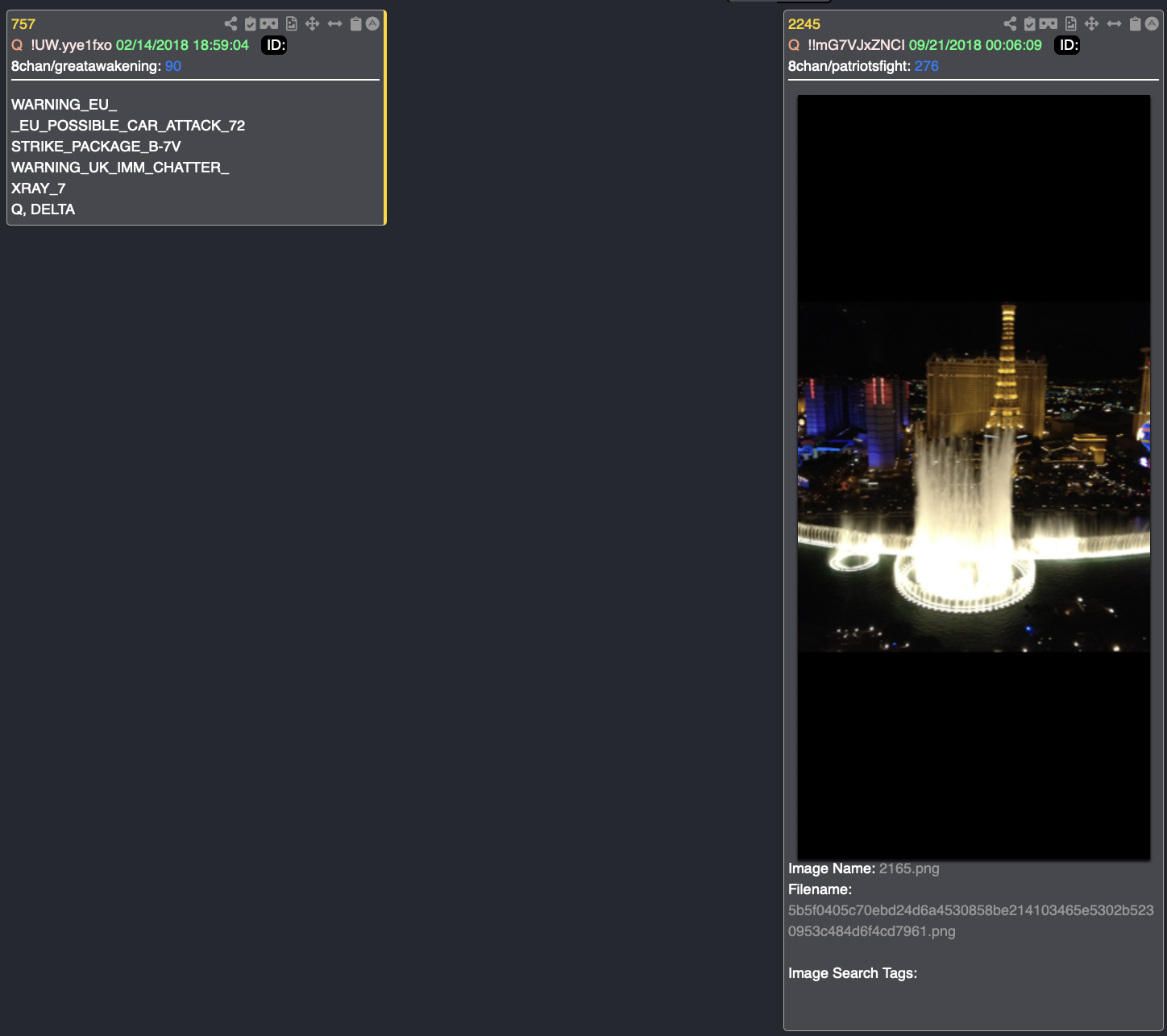Click the plain clipboard icon on post 757
Screen dimensions: 1167x1036
tap(356, 24)
